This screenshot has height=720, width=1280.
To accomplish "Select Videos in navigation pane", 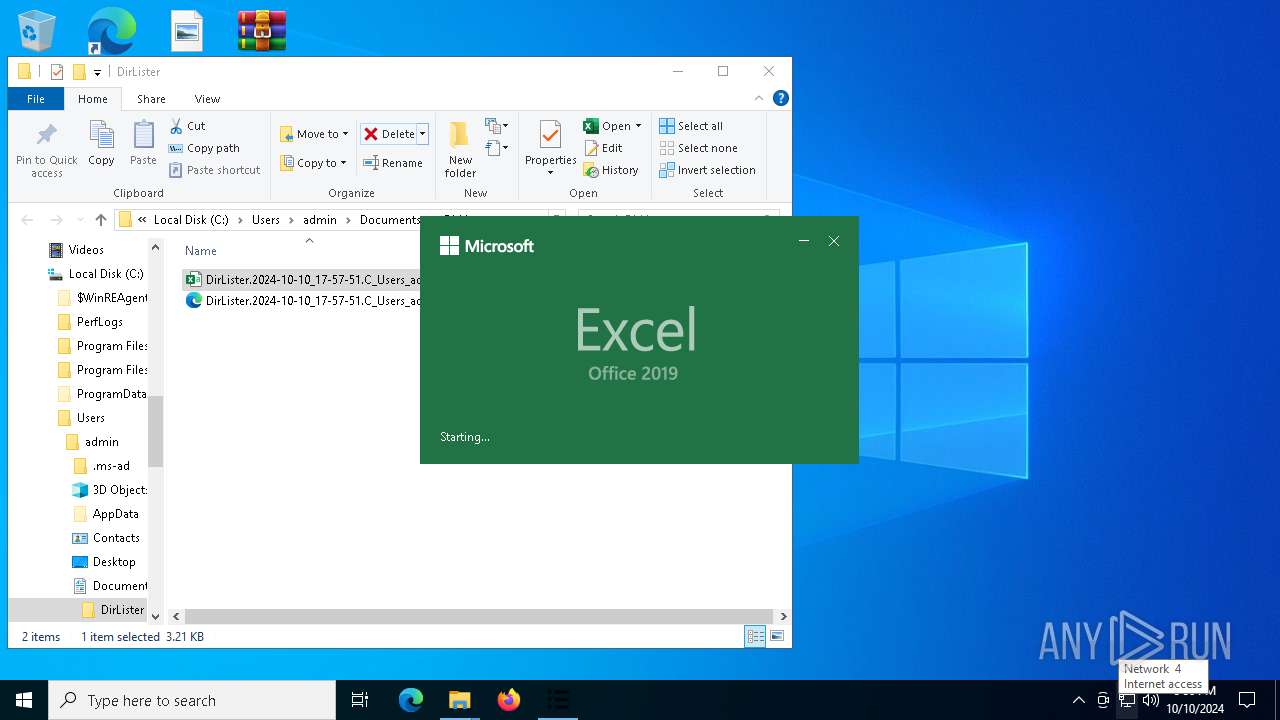I will tap(86, 250).
